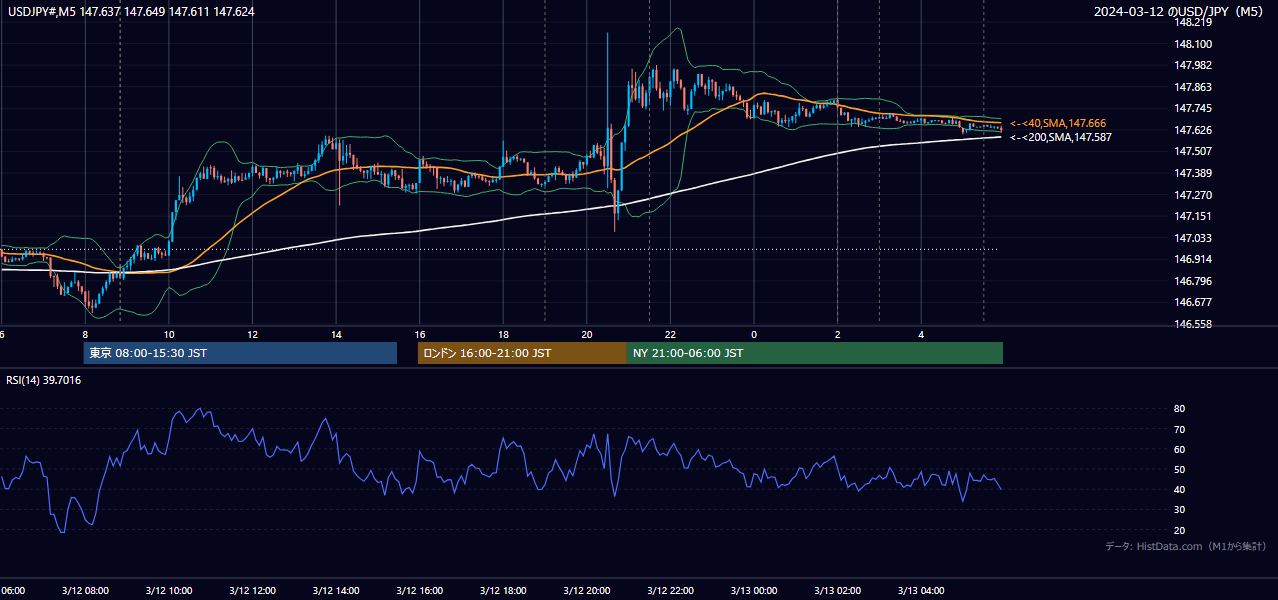Click price axis value 146.558
Viewport: 1278px width, 600px height.
pos(1194,324)
